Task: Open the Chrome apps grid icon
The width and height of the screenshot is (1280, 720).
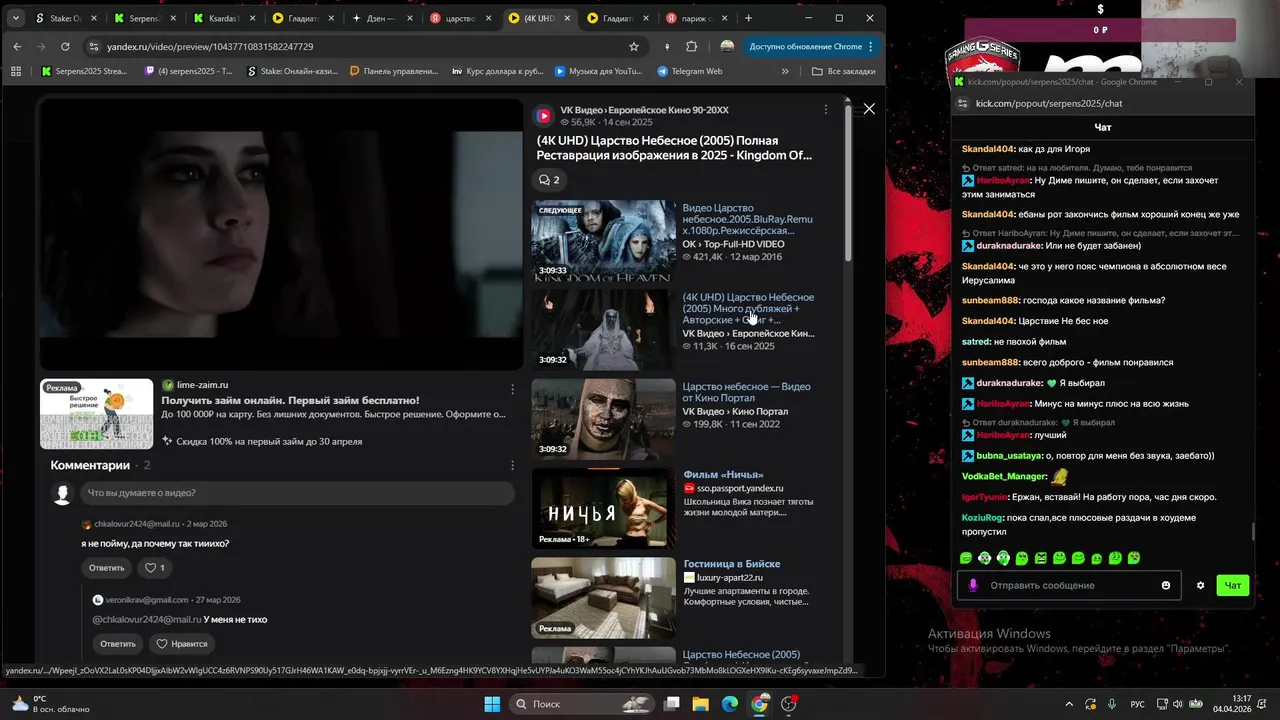Action: (x=16, y=71)
